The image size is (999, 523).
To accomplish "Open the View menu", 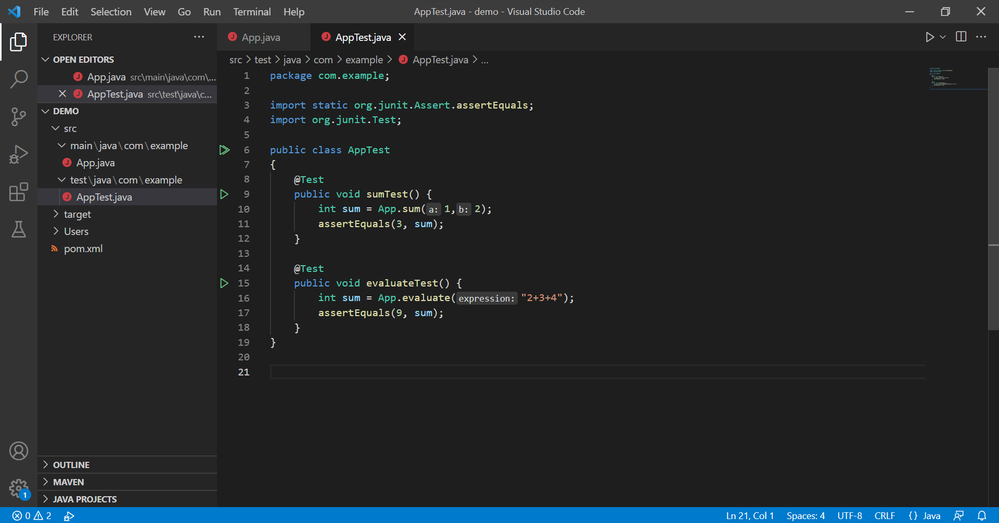I will (154, 11).
